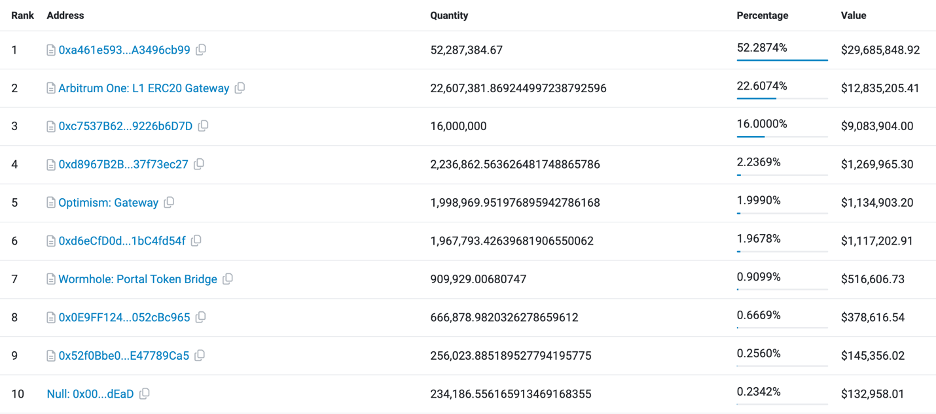Copy the Arbitrum One: L1 ERC20 Gateway address
Image resolution: width=936 pixels, height=414 pixels.
pyautogui.click(x=240, y=88)
